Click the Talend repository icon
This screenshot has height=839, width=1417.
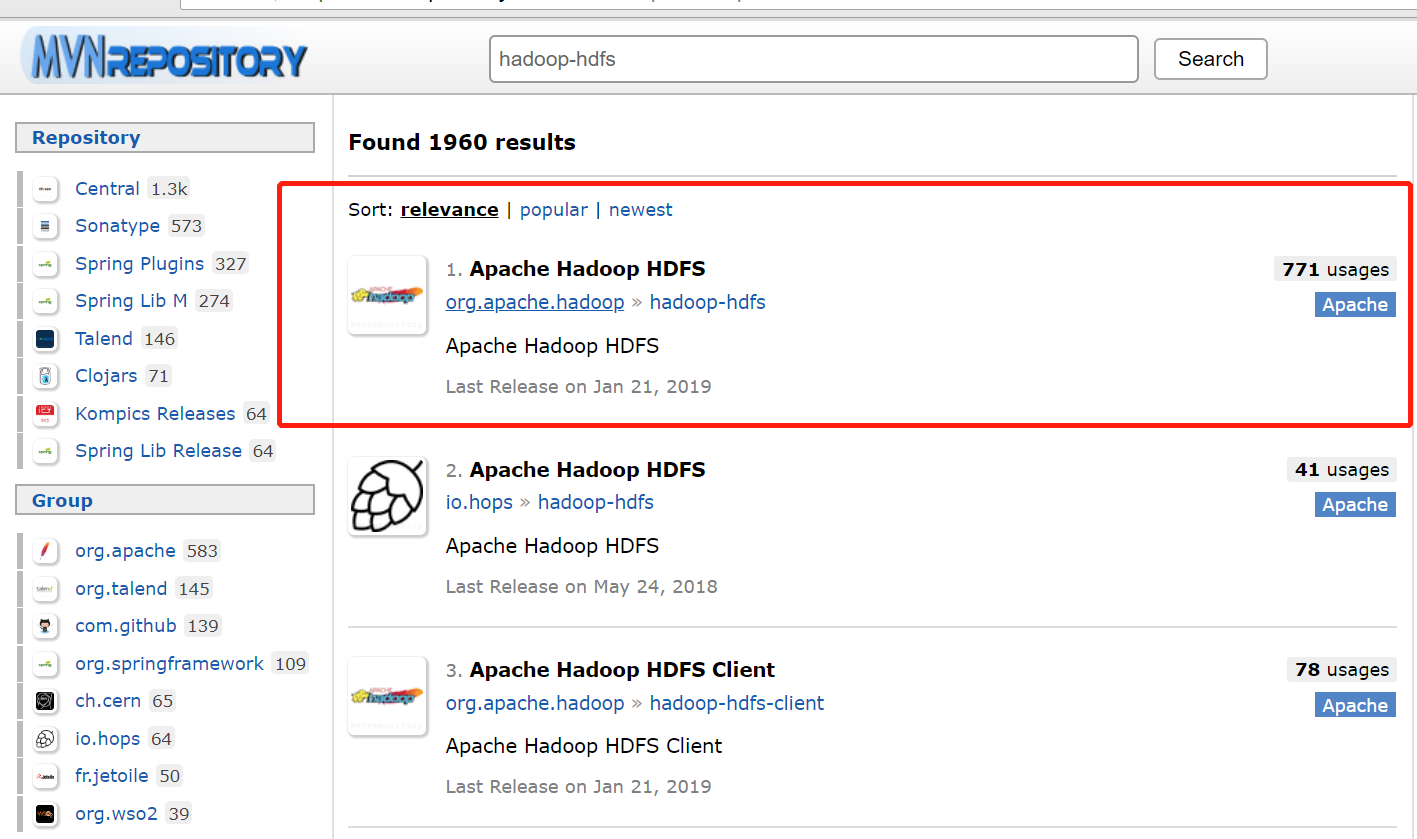tap(45, 338)
